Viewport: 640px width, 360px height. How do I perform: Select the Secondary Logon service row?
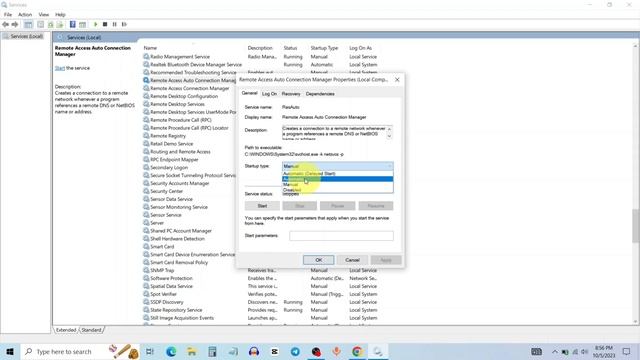click(169, 167)
